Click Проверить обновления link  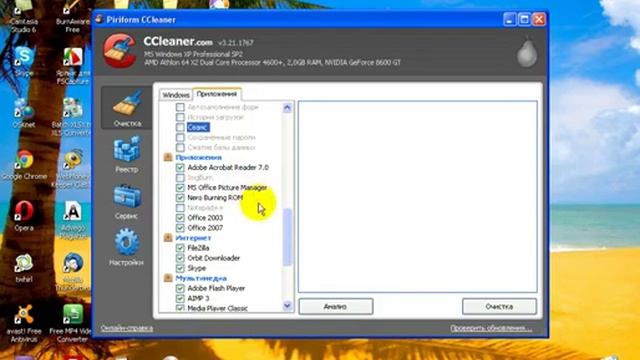[x=491, y=328]
